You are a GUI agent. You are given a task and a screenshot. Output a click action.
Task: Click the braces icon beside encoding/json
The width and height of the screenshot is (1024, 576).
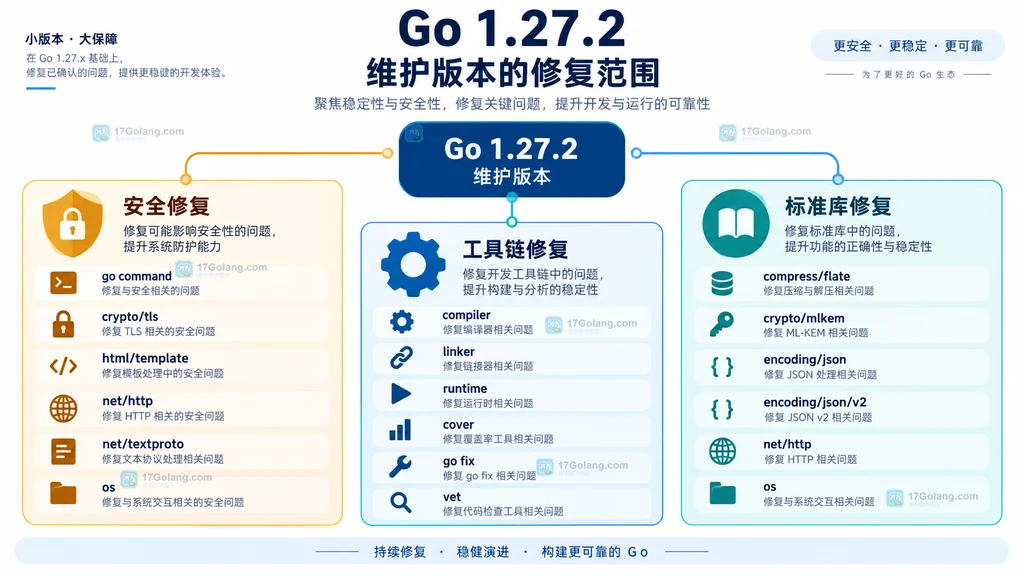[722, 367]
